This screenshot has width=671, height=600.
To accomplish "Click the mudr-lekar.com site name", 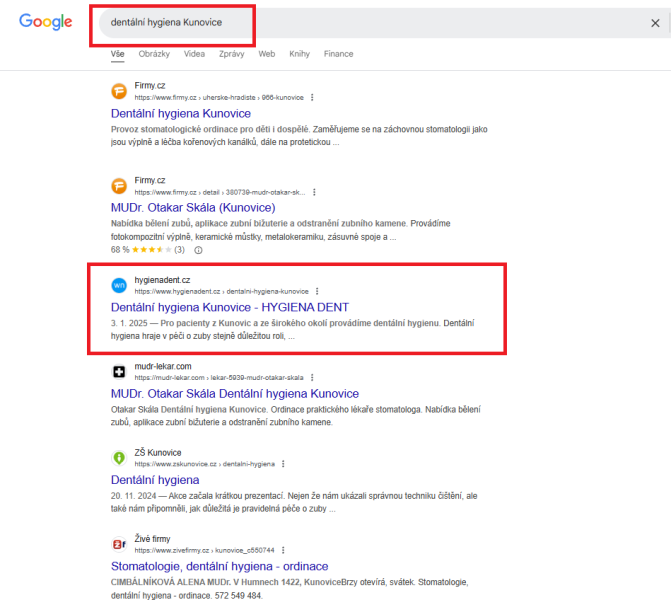I will [163, 366].
